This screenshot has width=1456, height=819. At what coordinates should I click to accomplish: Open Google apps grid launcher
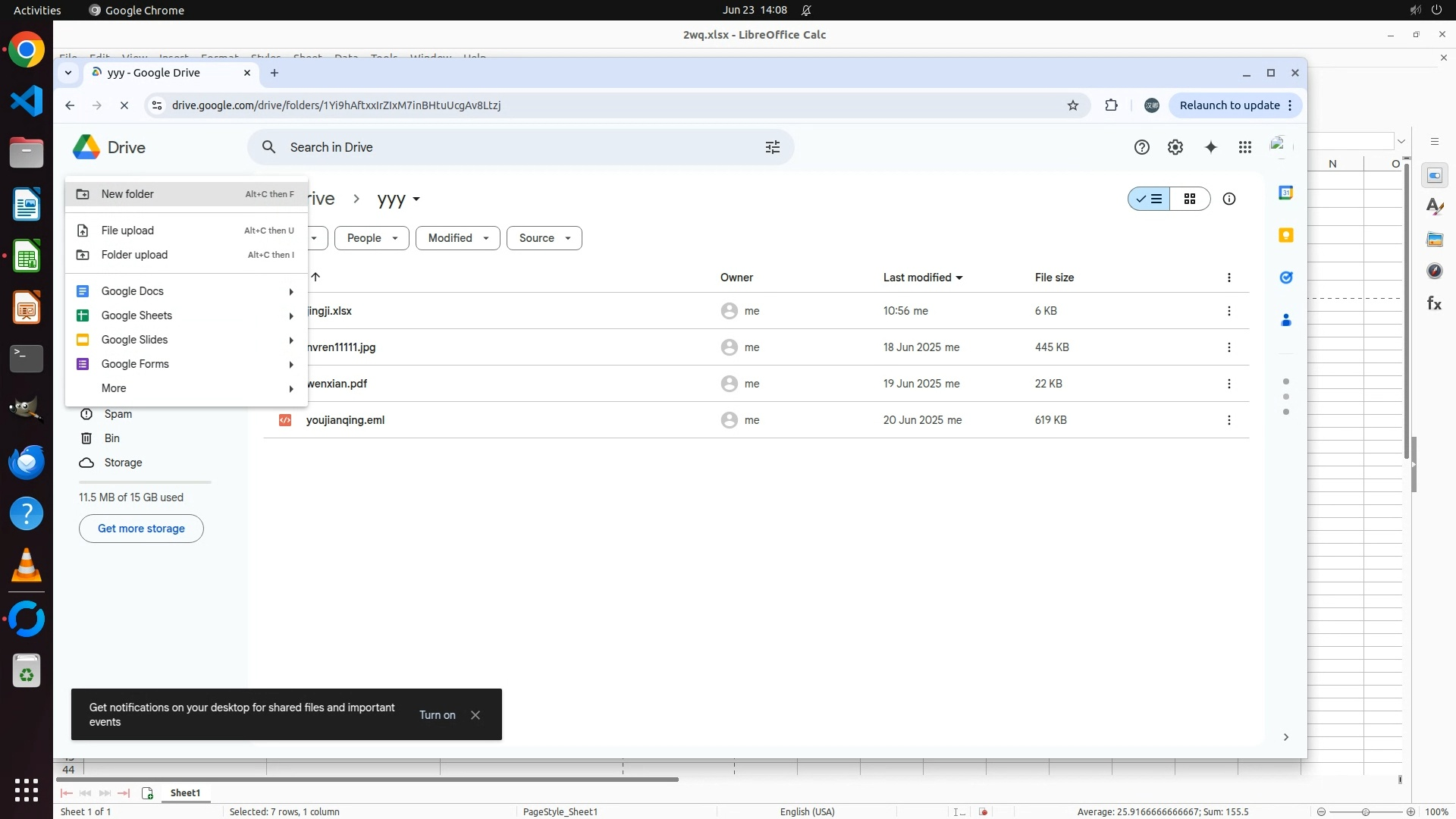pyautogui.click(x=1244, y=147)
